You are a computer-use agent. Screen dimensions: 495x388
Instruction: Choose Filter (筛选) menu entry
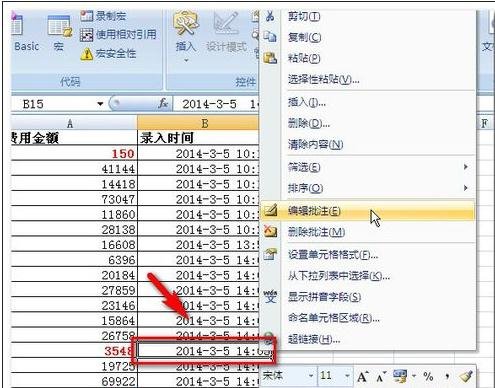368,167
